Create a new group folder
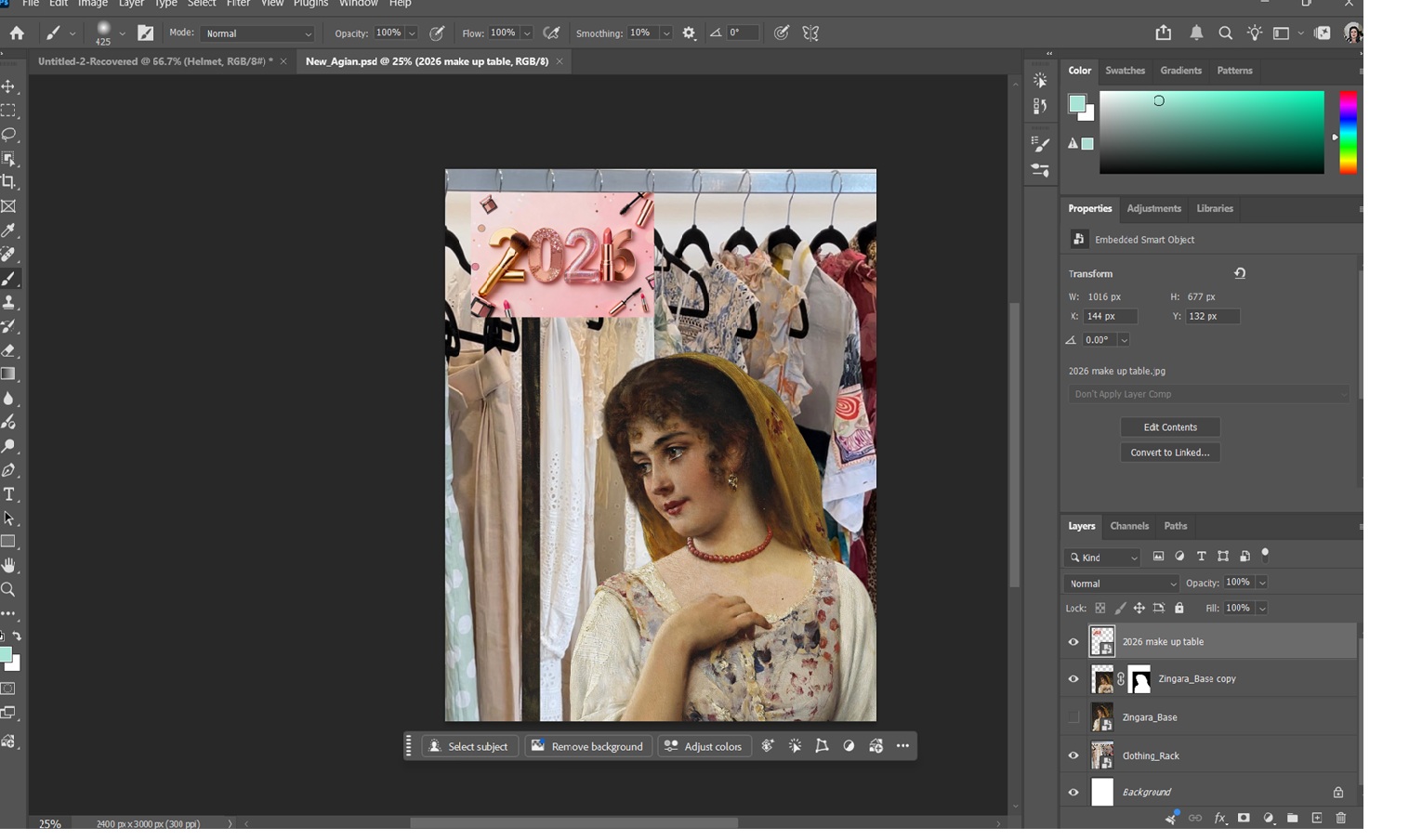 click(x=1293, y=818)
